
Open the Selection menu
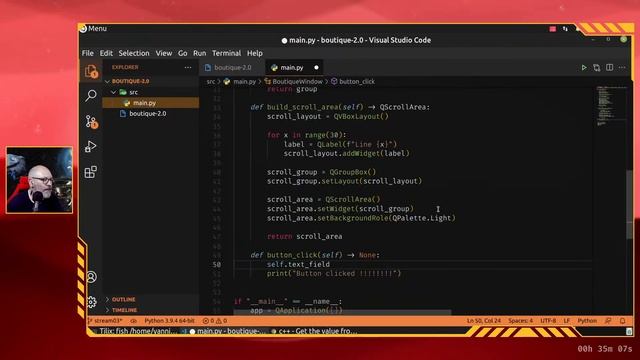pyautogui.click(x=134, y=53)
